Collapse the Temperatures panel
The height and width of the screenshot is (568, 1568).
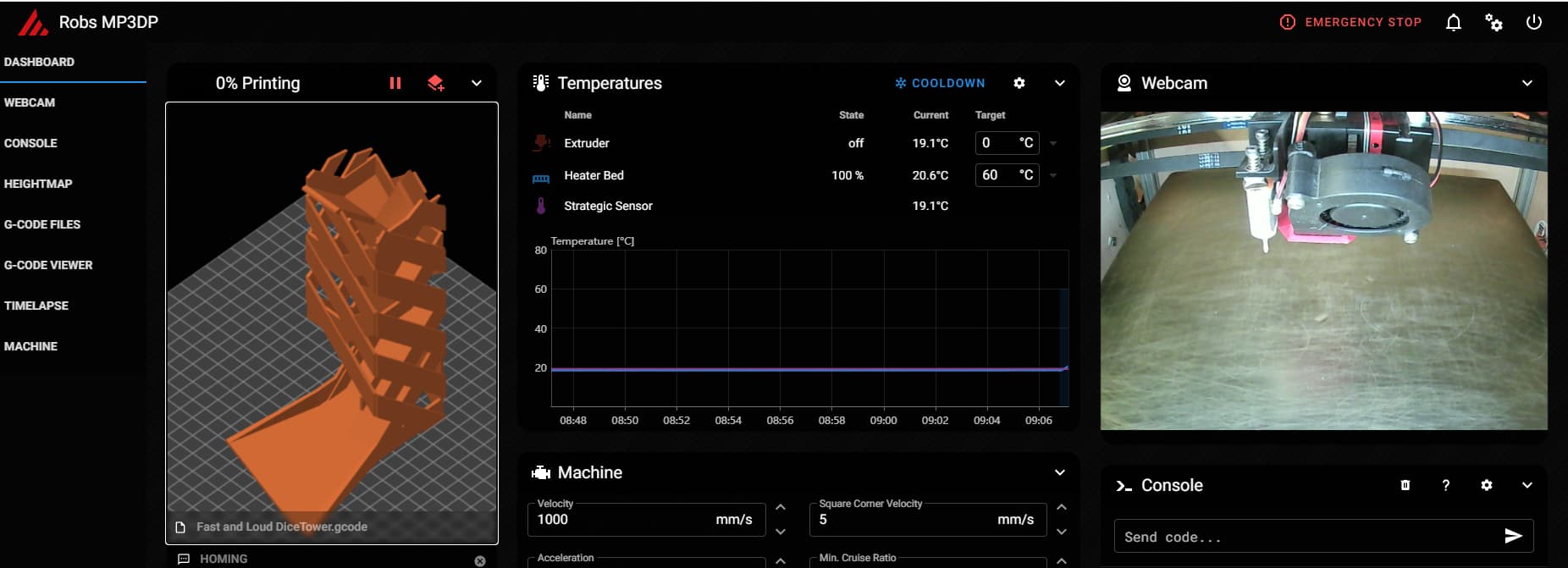pyautogui.click(x=1060, y=83)
